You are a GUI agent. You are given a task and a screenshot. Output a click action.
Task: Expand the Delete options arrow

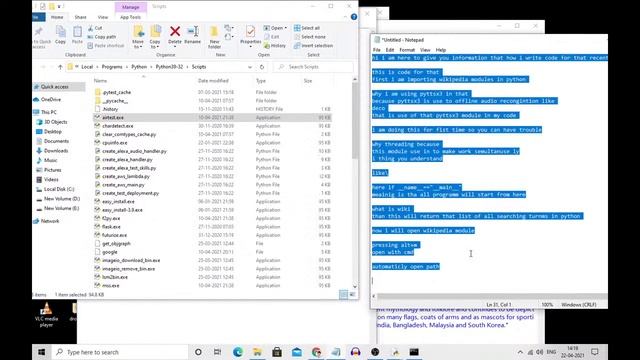coord(175,47)
